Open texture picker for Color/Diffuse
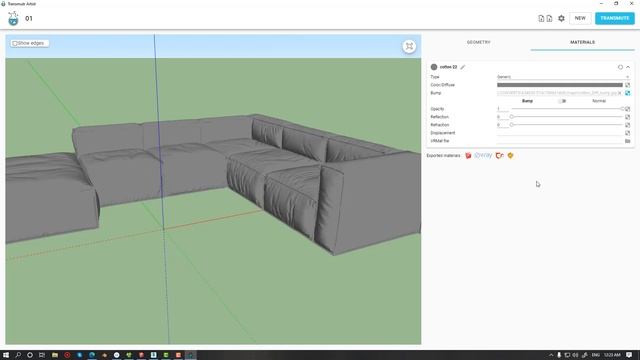640x360 pixels. click(x=627, y=85)
